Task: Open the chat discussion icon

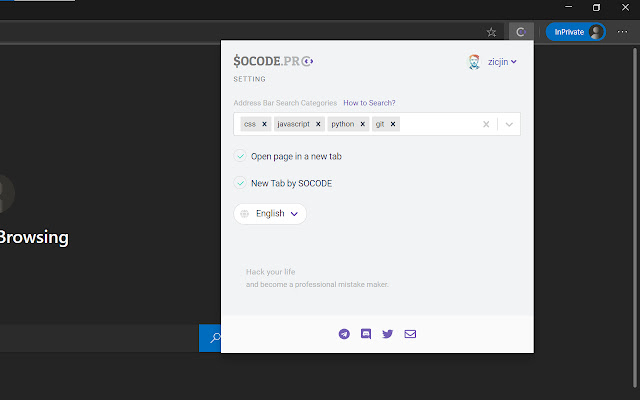Action: (x=366, y=334)
